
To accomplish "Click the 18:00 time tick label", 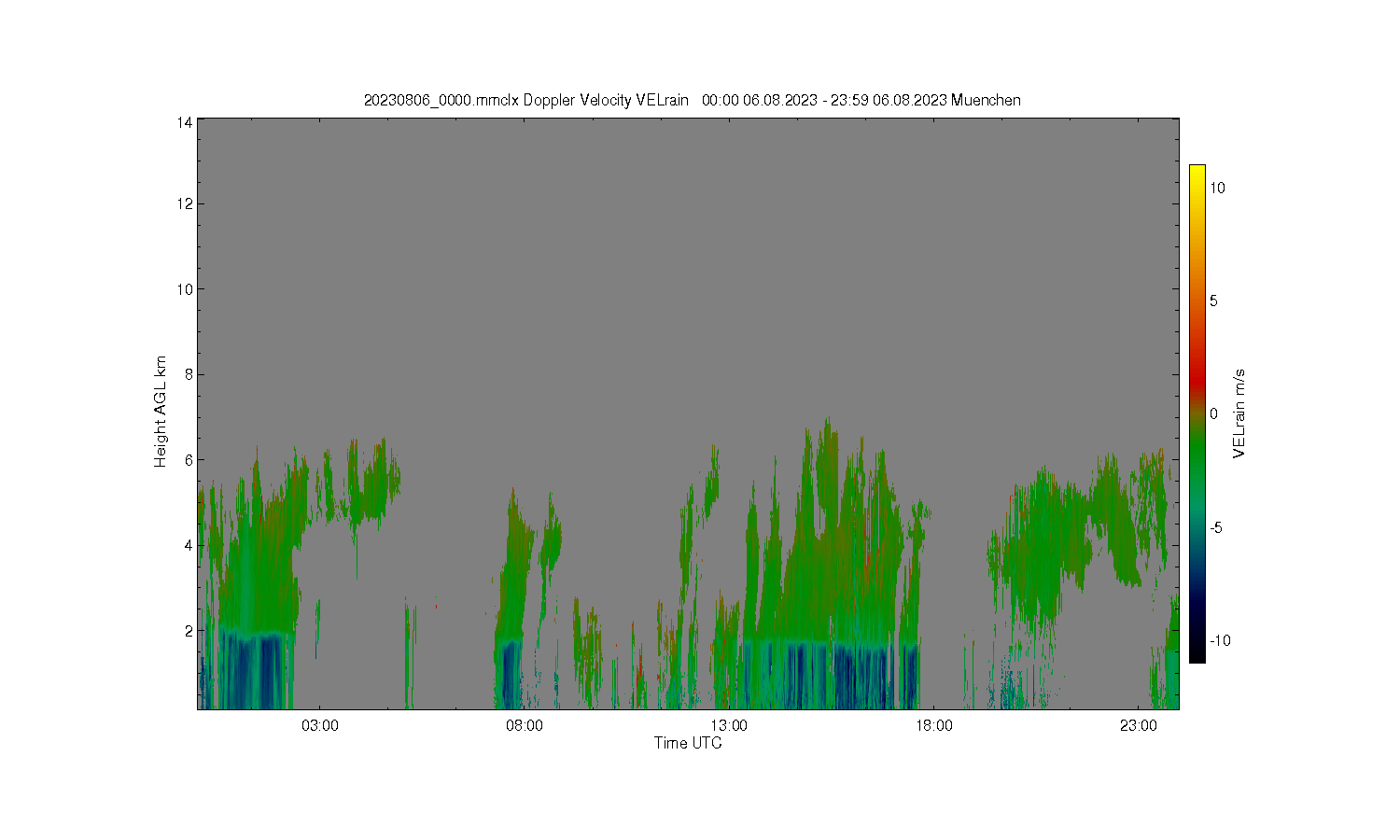I will pos(934,726).
